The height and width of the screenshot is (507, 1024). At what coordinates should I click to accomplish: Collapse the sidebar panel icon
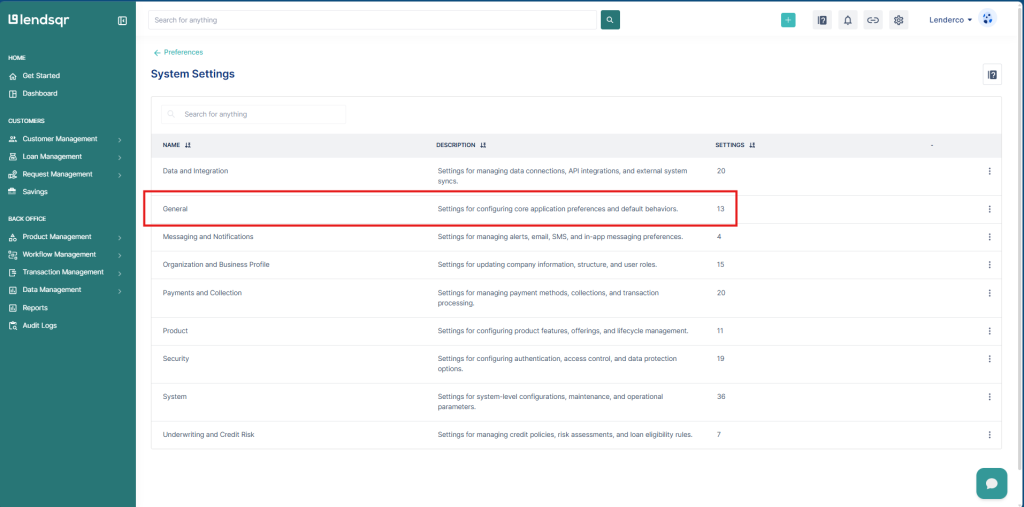(122, 20)
